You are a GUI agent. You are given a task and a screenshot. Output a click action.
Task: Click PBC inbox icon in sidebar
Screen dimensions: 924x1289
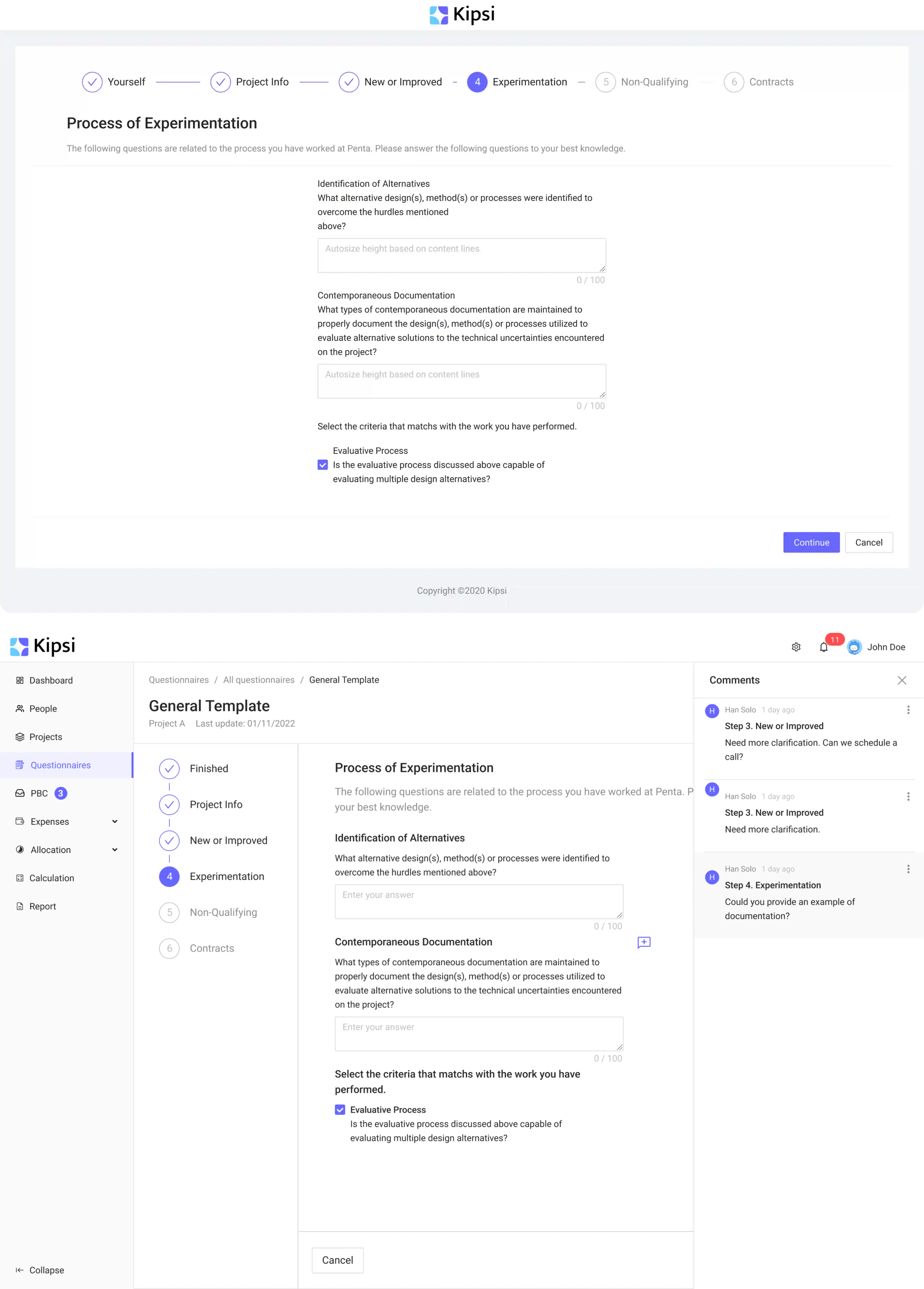[x=20, y=793]
